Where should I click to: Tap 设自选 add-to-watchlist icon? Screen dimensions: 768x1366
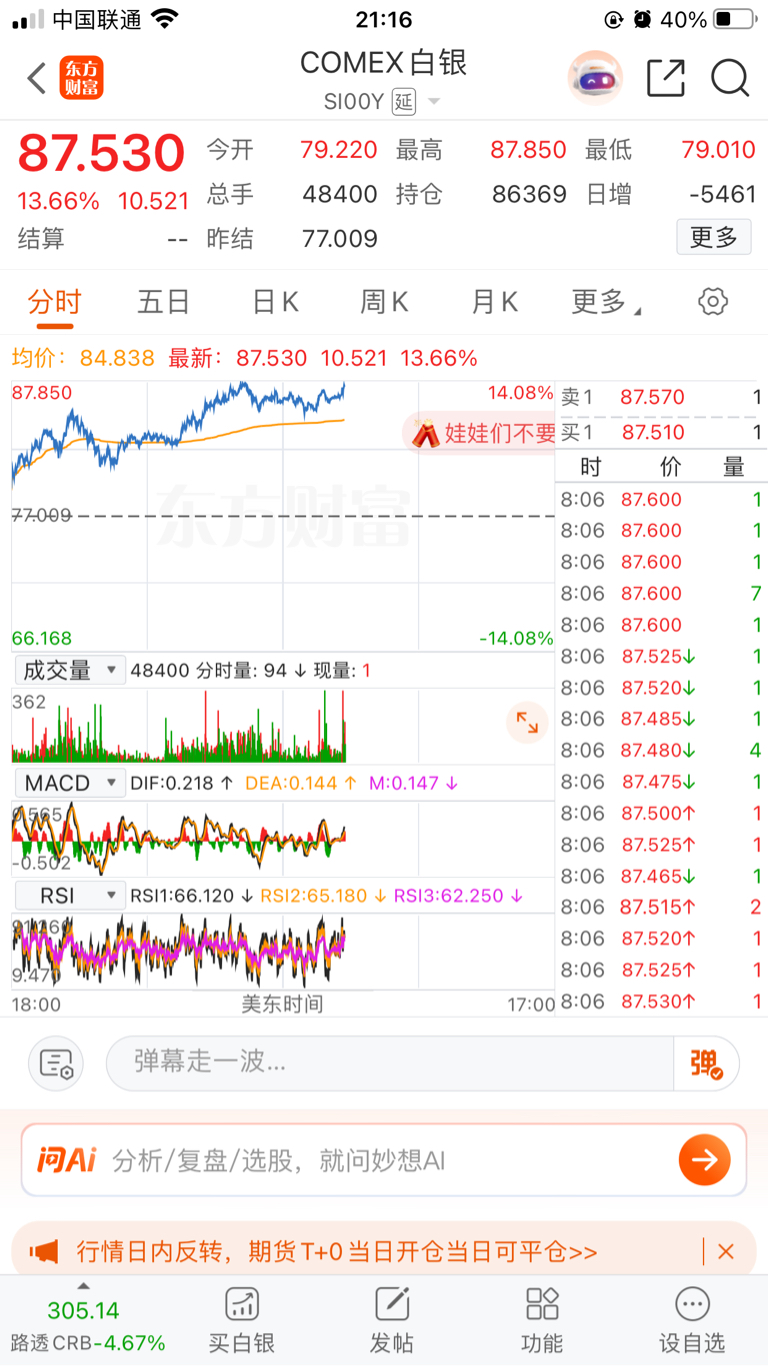[x=692, y=1320]
